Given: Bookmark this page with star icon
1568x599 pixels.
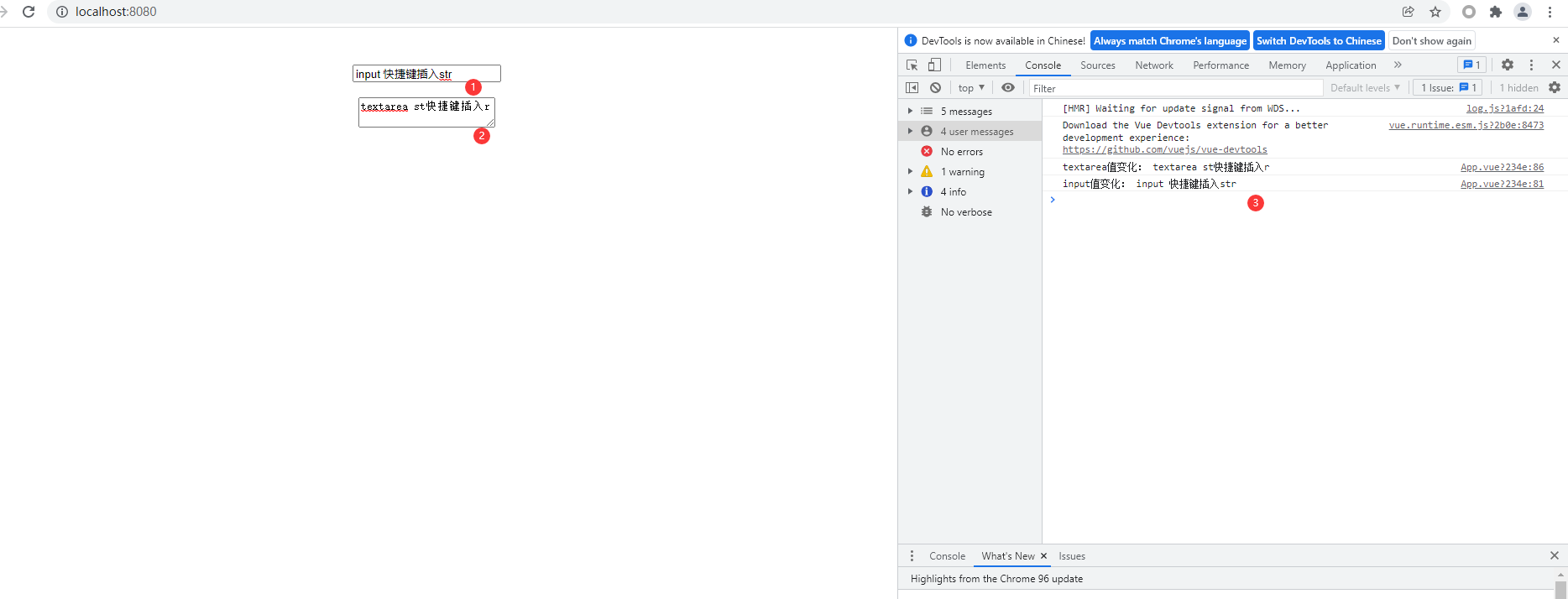Looking at the screenshot, I should pos(1435,12).
